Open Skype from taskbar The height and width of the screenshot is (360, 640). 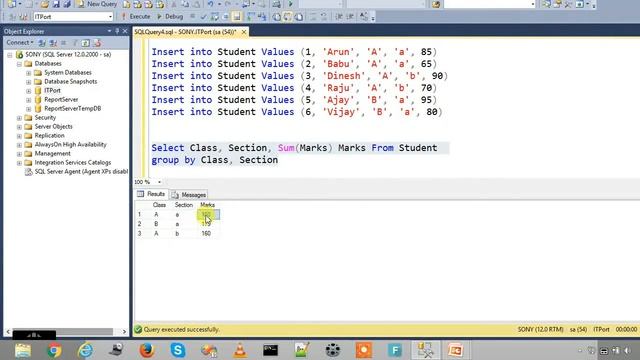(x=178, y=350)
